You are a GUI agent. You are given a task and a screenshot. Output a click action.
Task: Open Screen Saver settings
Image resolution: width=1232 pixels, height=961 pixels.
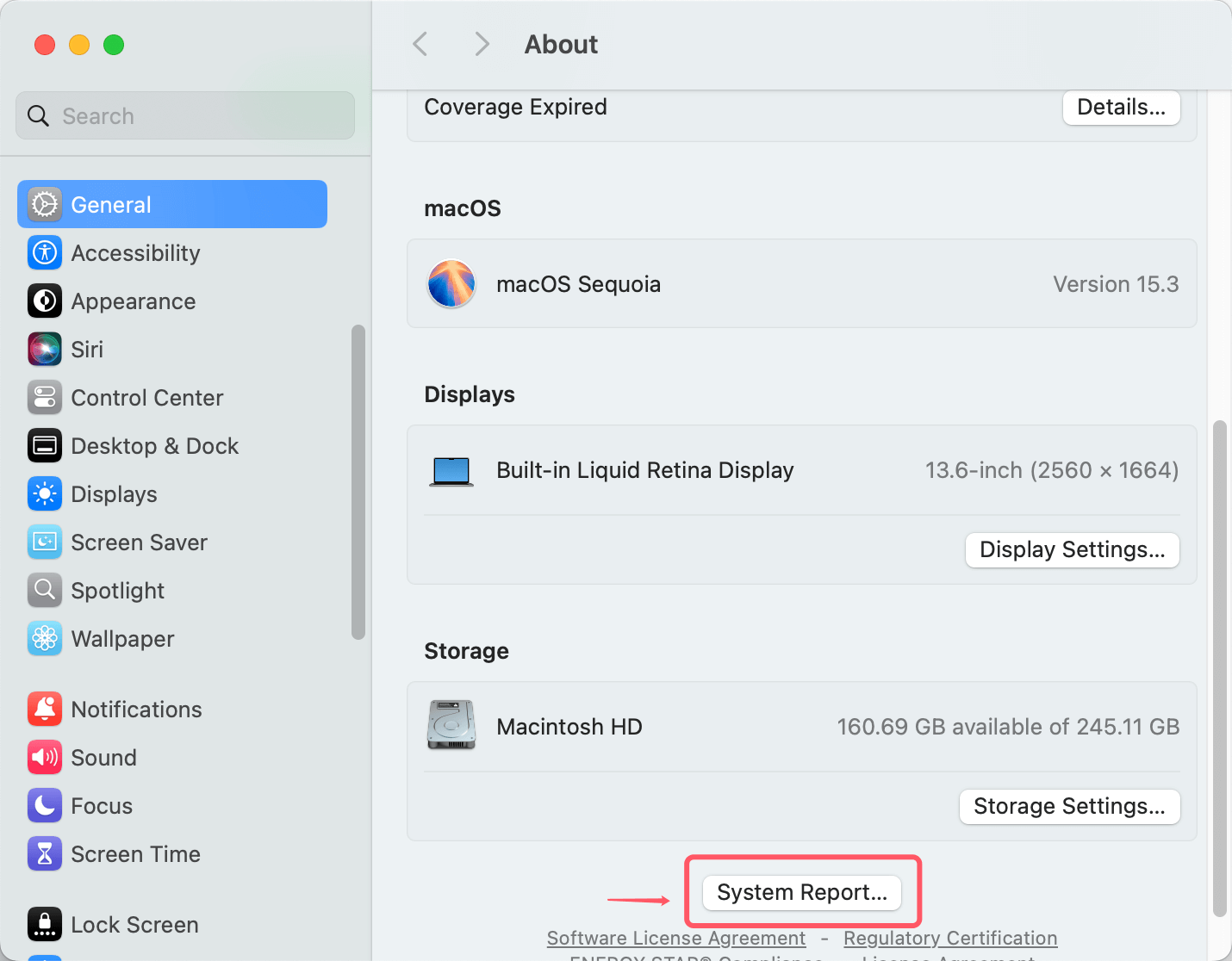coord(45,542)
